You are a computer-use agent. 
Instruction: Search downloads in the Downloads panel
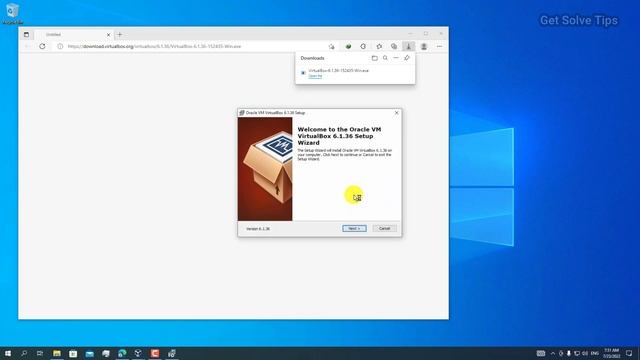pyautogui.click(x=385, y=58)
